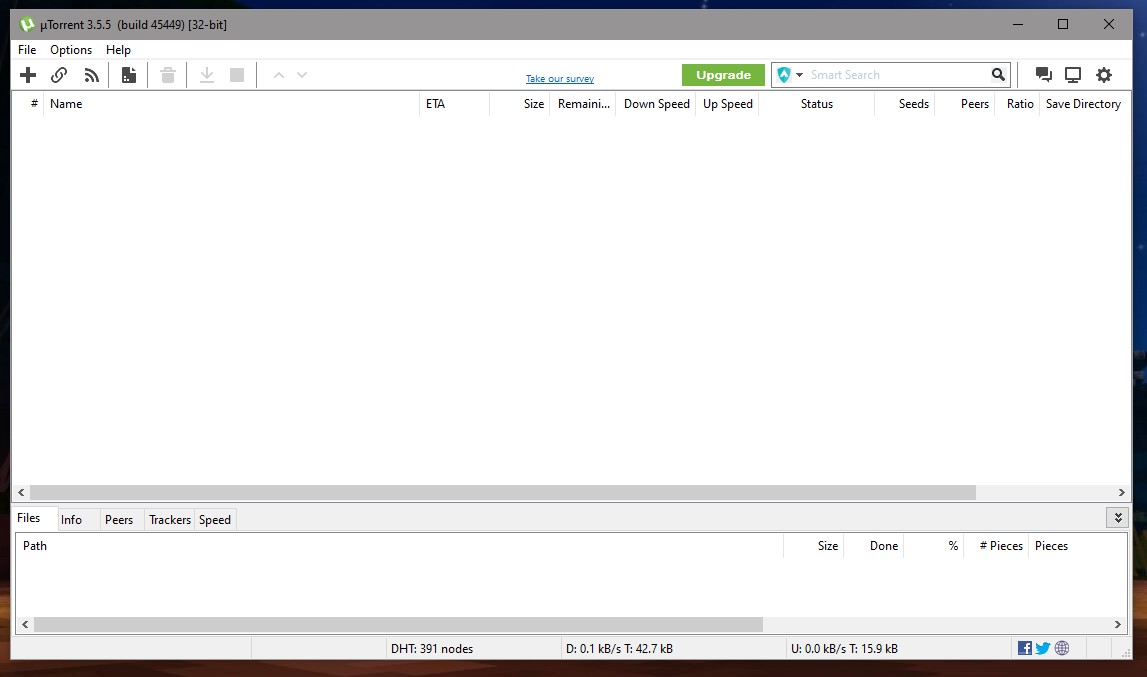Sort by Ratio column header
This screenshot has width=1147, height=677.
(x=1018, y=104)
